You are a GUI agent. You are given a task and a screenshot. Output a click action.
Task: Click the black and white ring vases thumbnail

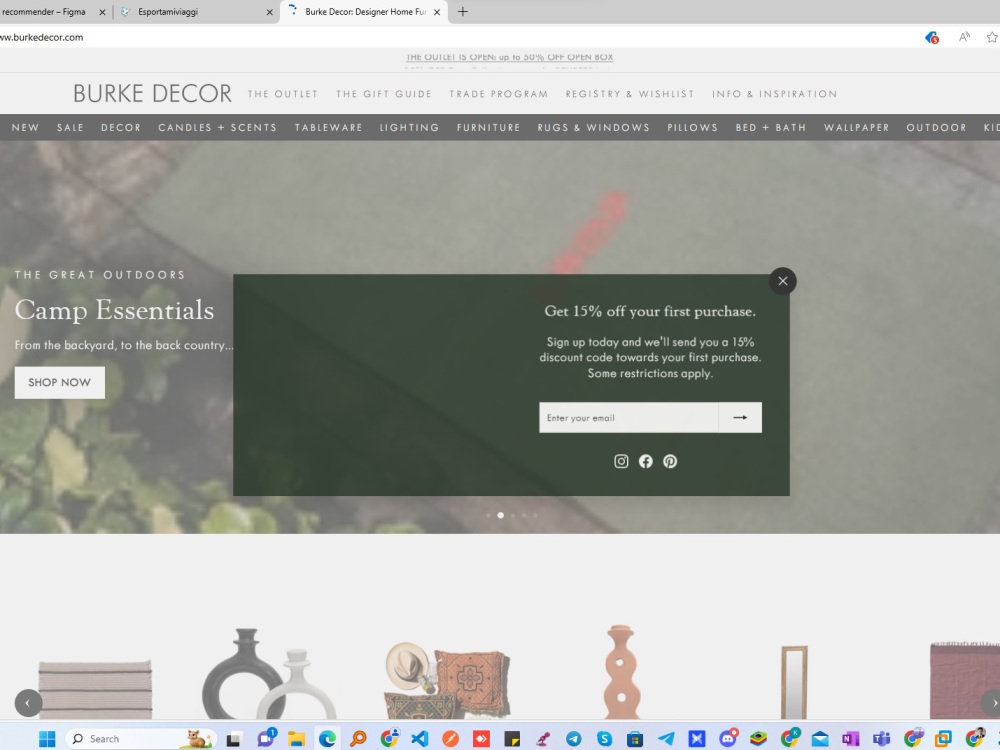tap(268, 673)
